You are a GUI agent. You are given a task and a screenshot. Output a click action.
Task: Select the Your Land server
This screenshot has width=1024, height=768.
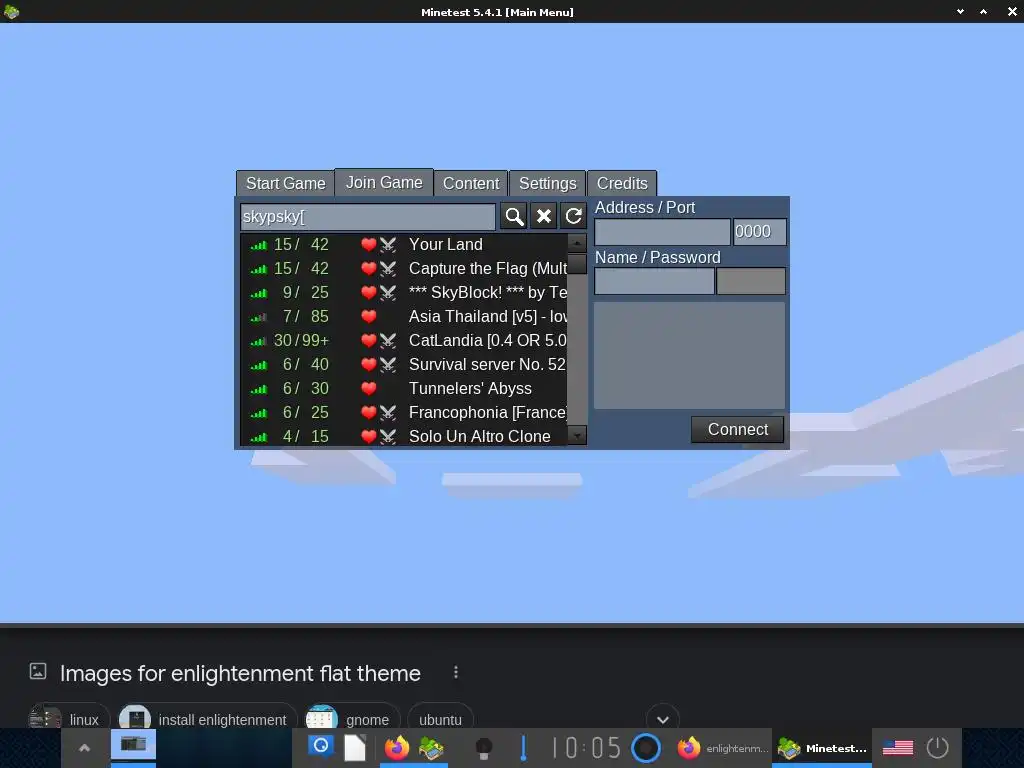404,244
